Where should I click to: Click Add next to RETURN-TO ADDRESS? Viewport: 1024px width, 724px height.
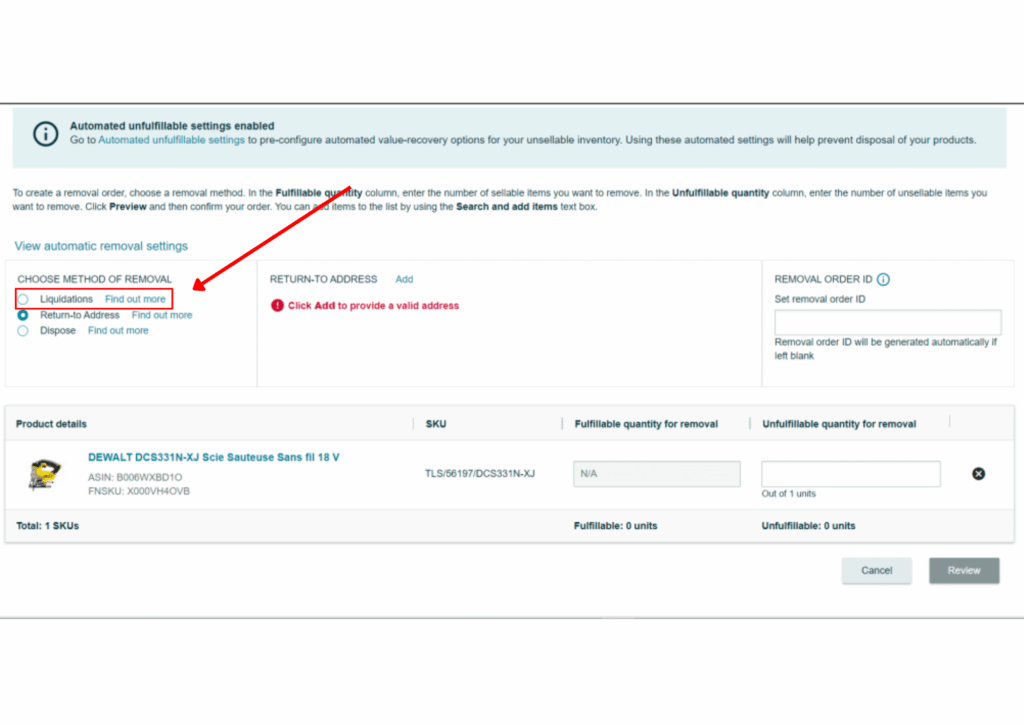(x=404, y=279)
